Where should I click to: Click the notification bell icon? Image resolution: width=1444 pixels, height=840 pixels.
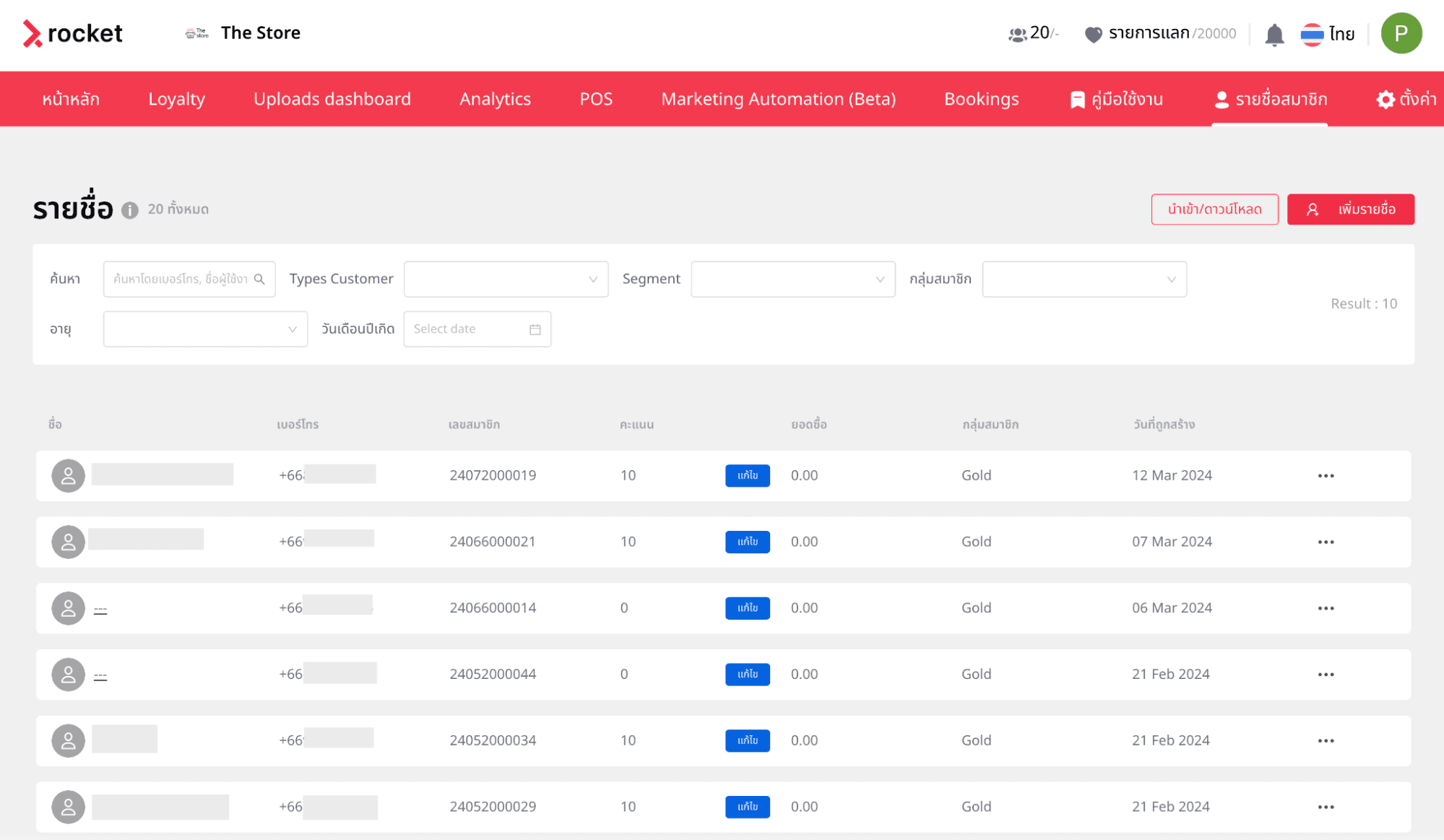[1274, 34]
